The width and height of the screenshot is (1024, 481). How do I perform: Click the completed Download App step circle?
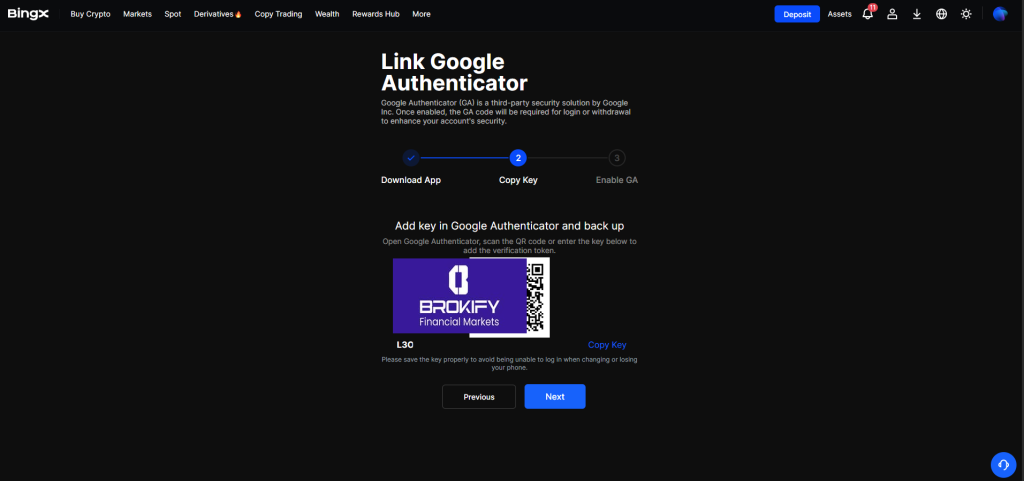(x=410, y=157)
